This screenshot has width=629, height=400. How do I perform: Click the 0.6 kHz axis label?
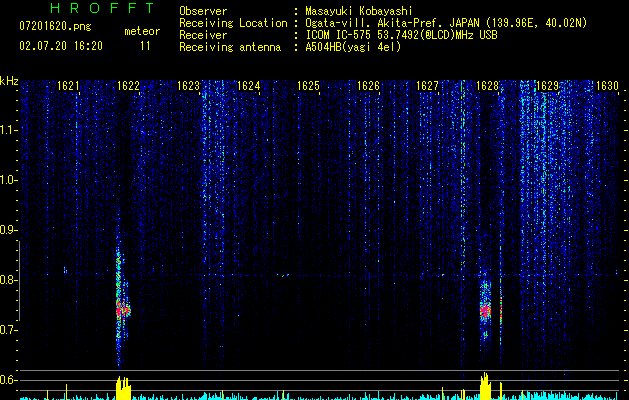pyautogui.click(x=8, y=380)
